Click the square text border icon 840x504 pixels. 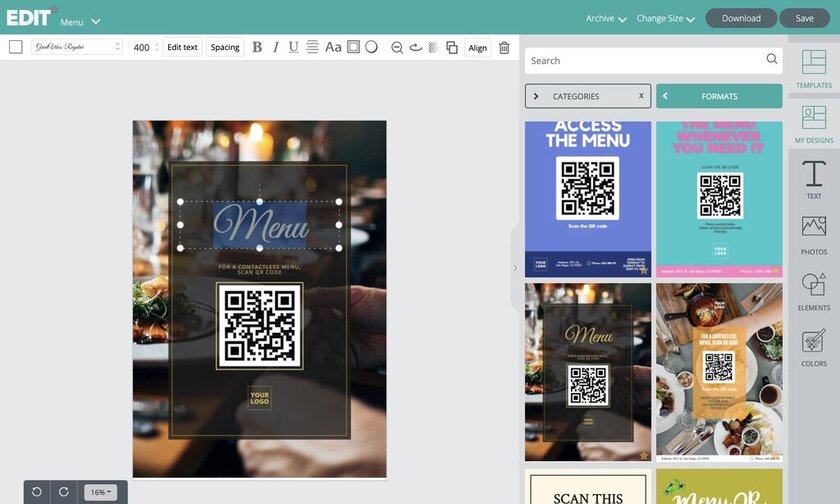point(353,47)
